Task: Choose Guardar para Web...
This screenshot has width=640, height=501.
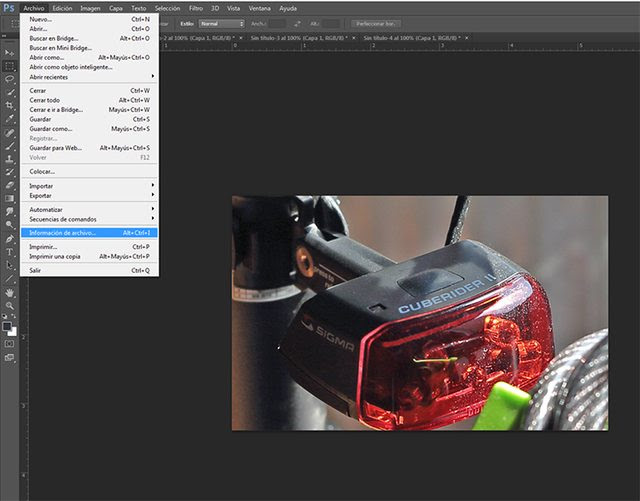Action: pyautogui.click(x=89, y=148)
